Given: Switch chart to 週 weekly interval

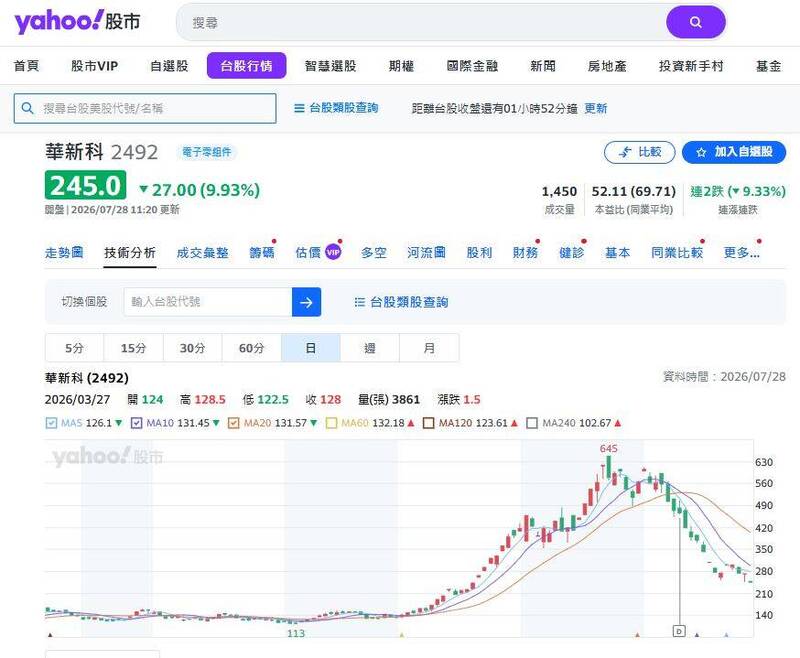Looking at the screenshot, I should click(370, 348).
